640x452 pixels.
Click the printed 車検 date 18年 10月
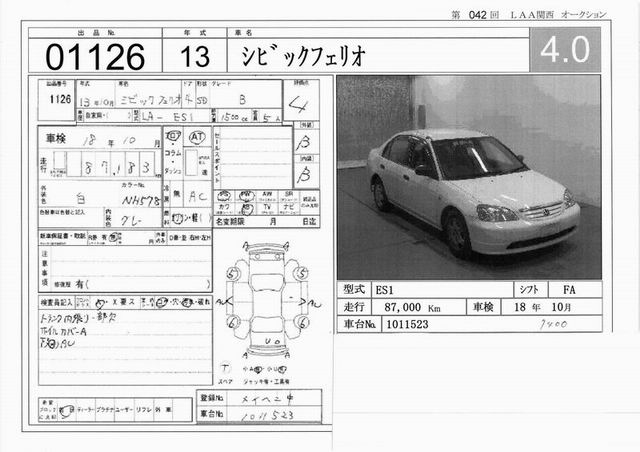[542, 307]
